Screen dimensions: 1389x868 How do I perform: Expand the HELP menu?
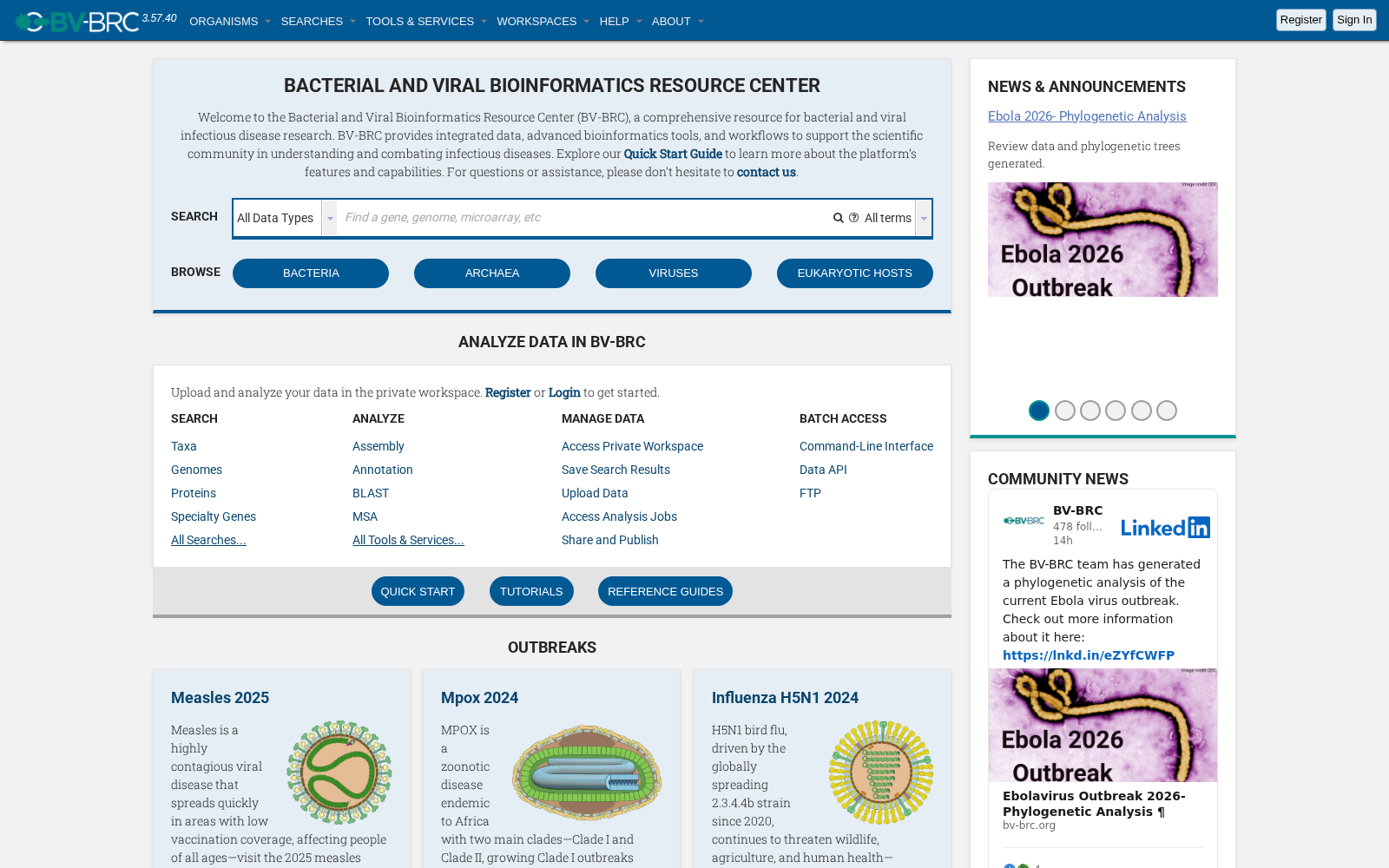[x=621, y=21]
